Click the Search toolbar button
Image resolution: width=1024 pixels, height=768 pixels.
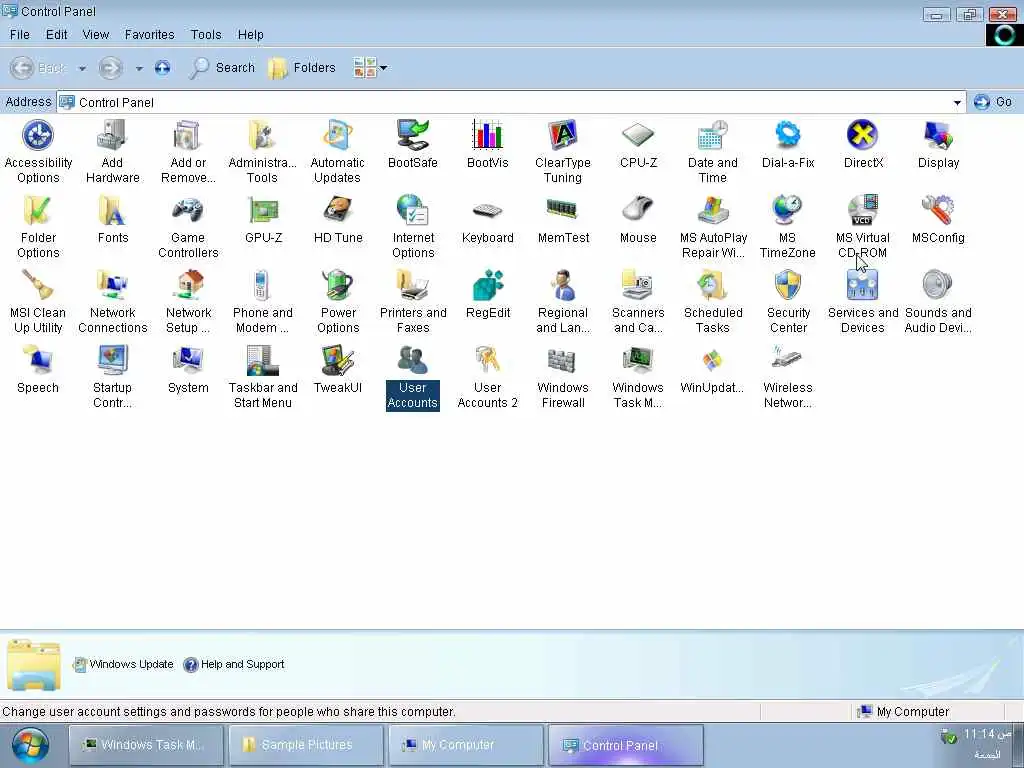(x=222, y=67)
